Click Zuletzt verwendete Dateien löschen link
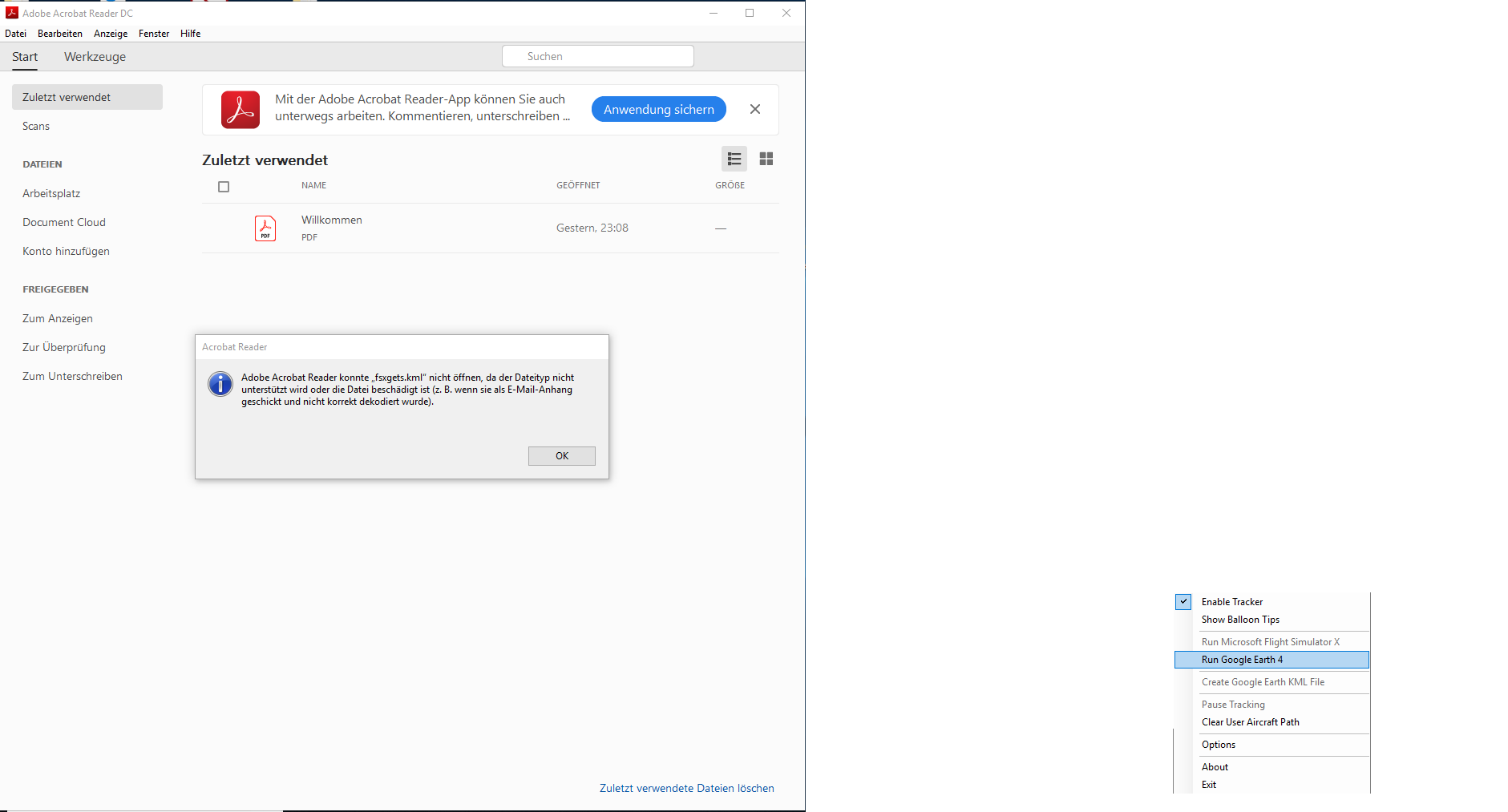This screenshot has width=1508, height=812. [x=687, y=788]
